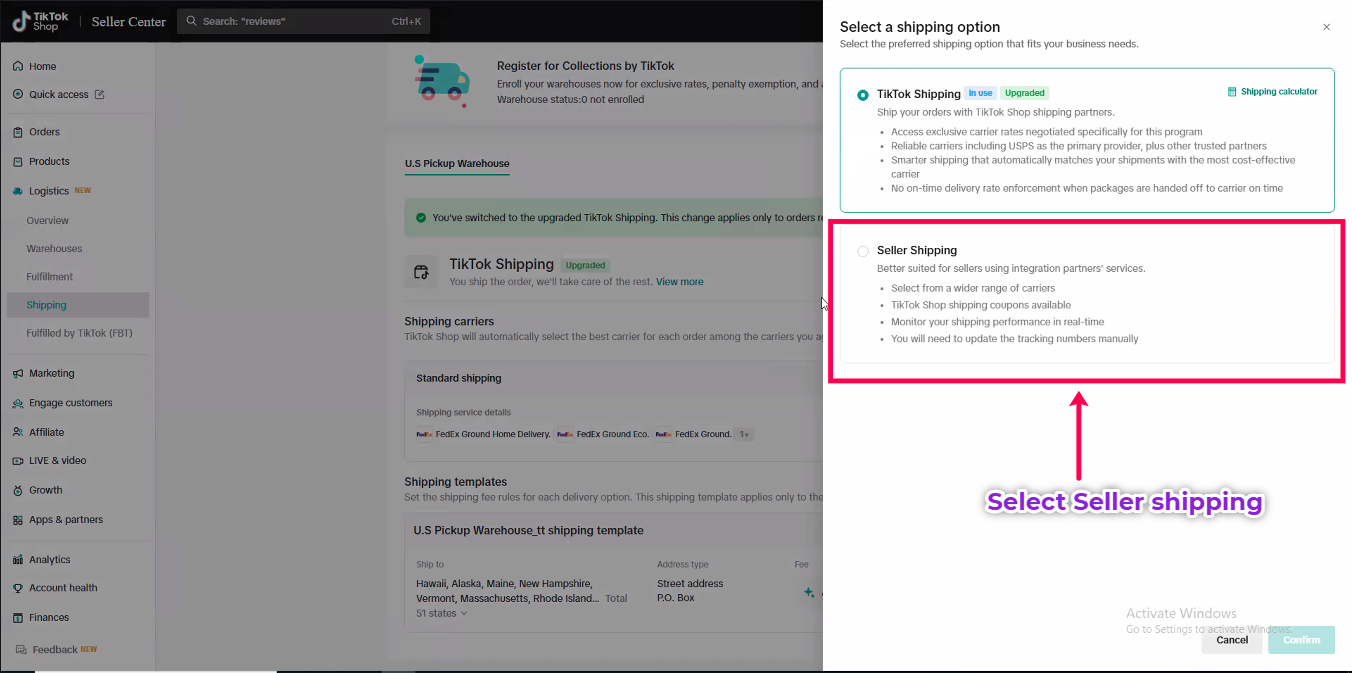The image size is (1352, 673).
Task: Click the Quick access edit icon
Action: click(99, 95)
